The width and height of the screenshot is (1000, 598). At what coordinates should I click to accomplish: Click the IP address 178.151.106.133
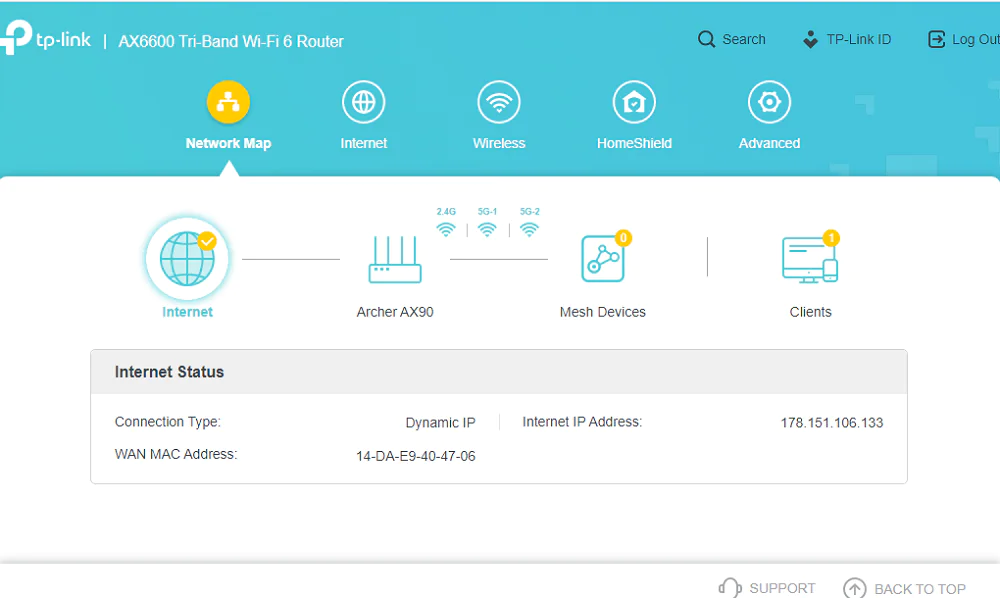pos(832,423)
